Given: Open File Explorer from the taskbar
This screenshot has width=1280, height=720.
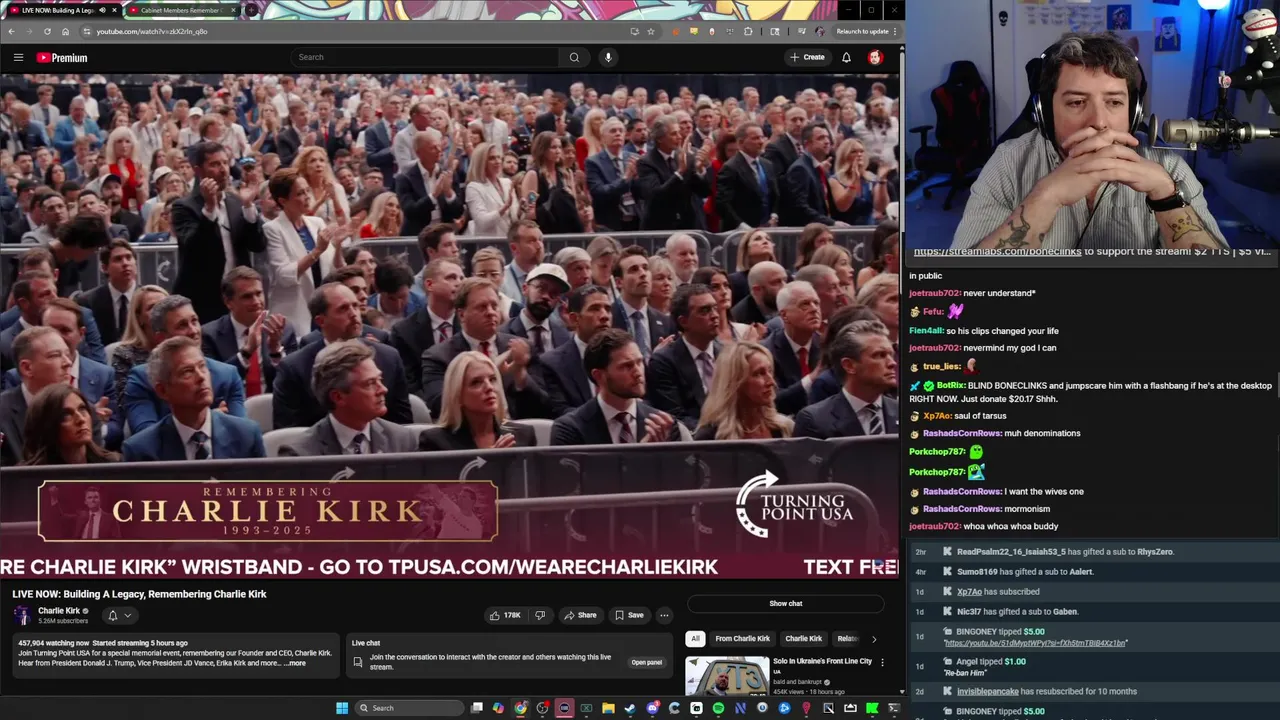Looking at the screenshot, I should (x=608, y=708).
